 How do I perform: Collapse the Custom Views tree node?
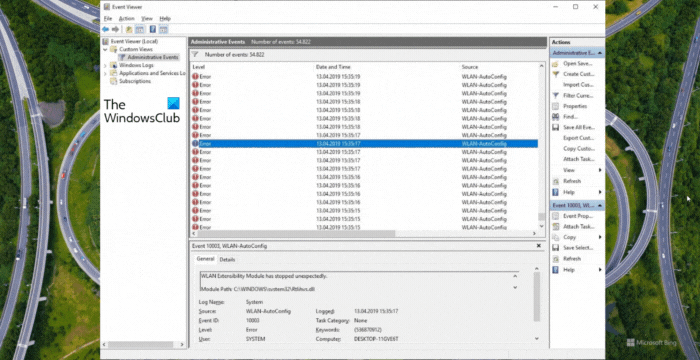(x=105, y=50)
